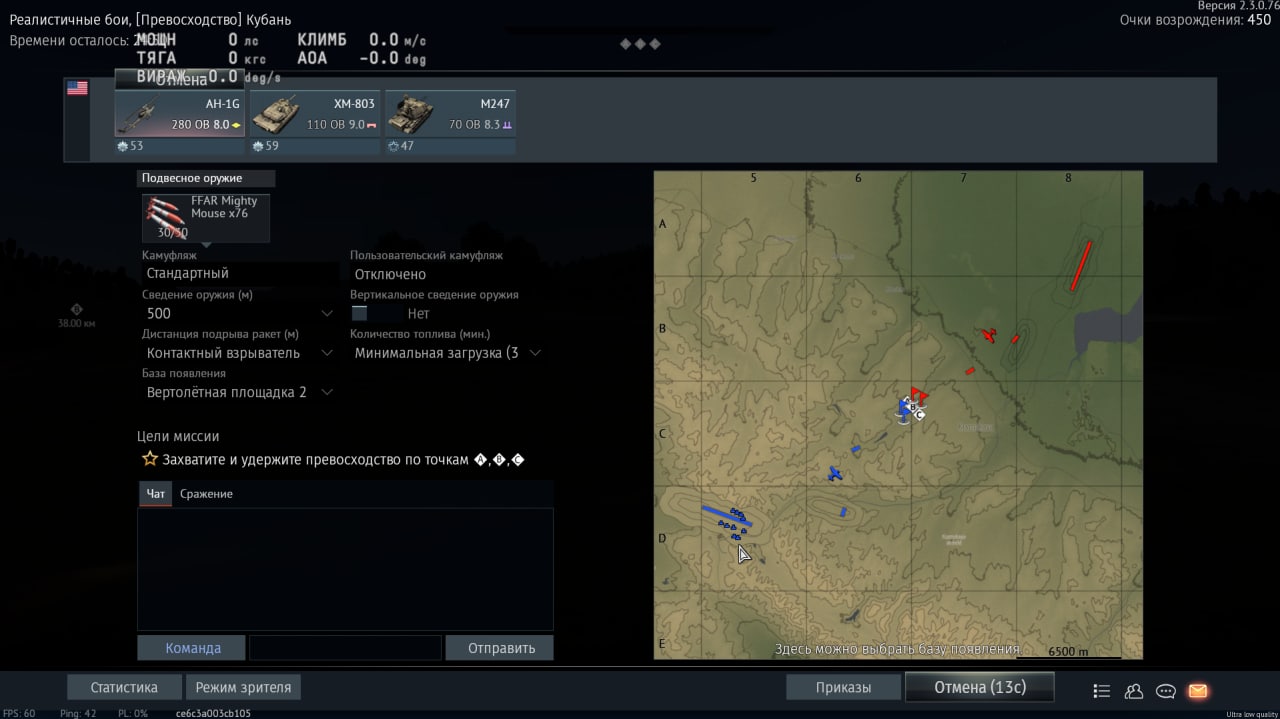
Task: Click the Очки возрождения: 450 label
Action: point(1195,20)
